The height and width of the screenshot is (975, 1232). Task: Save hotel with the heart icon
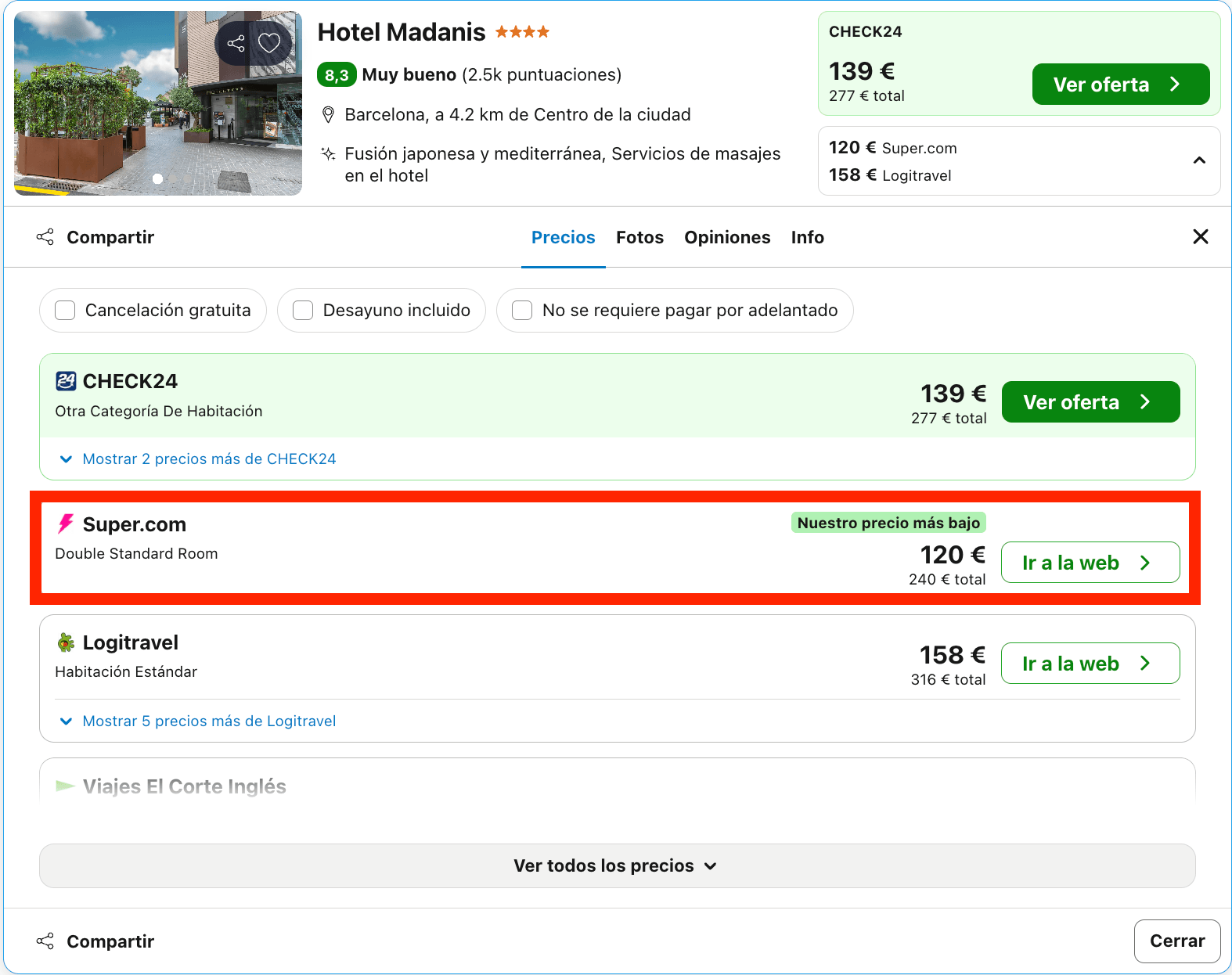(x=269, y=43)
